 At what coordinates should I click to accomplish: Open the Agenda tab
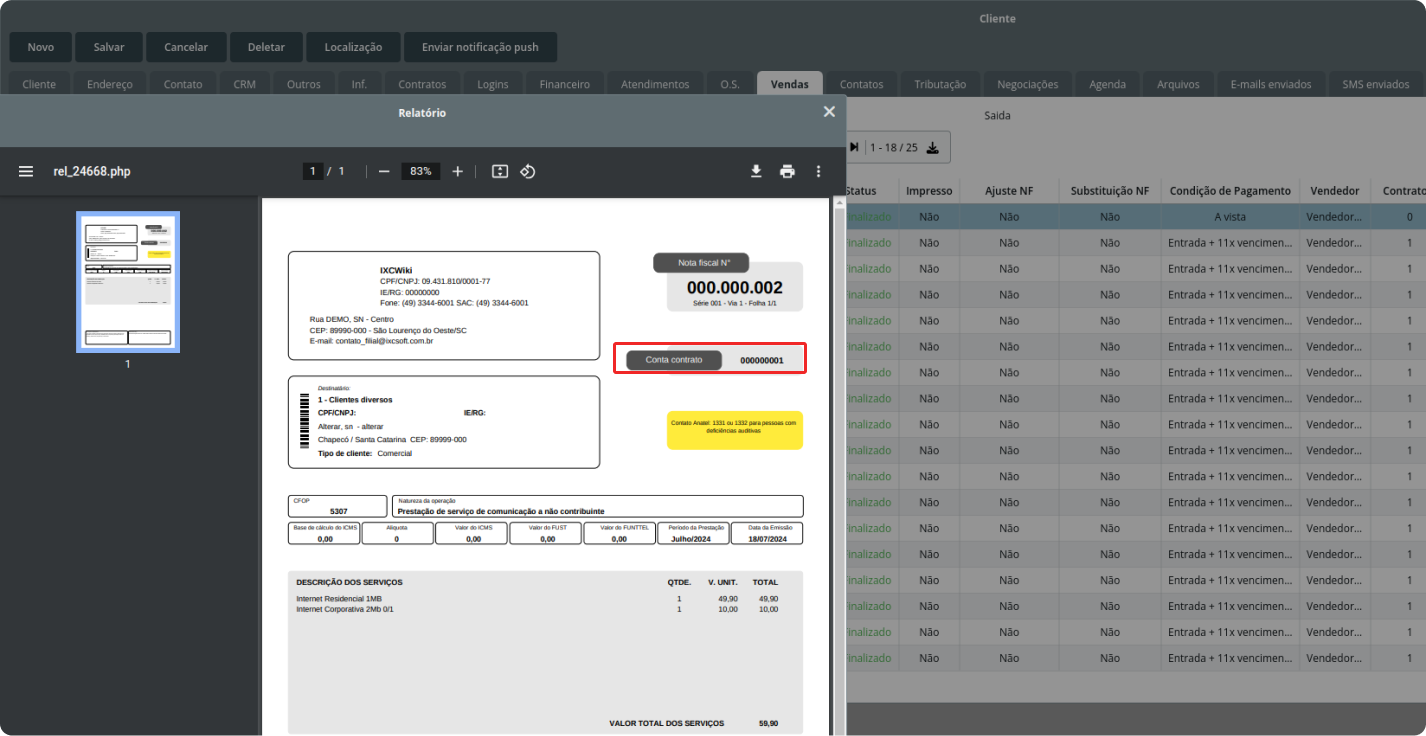pyautogui.click(x=1108, y=84)
